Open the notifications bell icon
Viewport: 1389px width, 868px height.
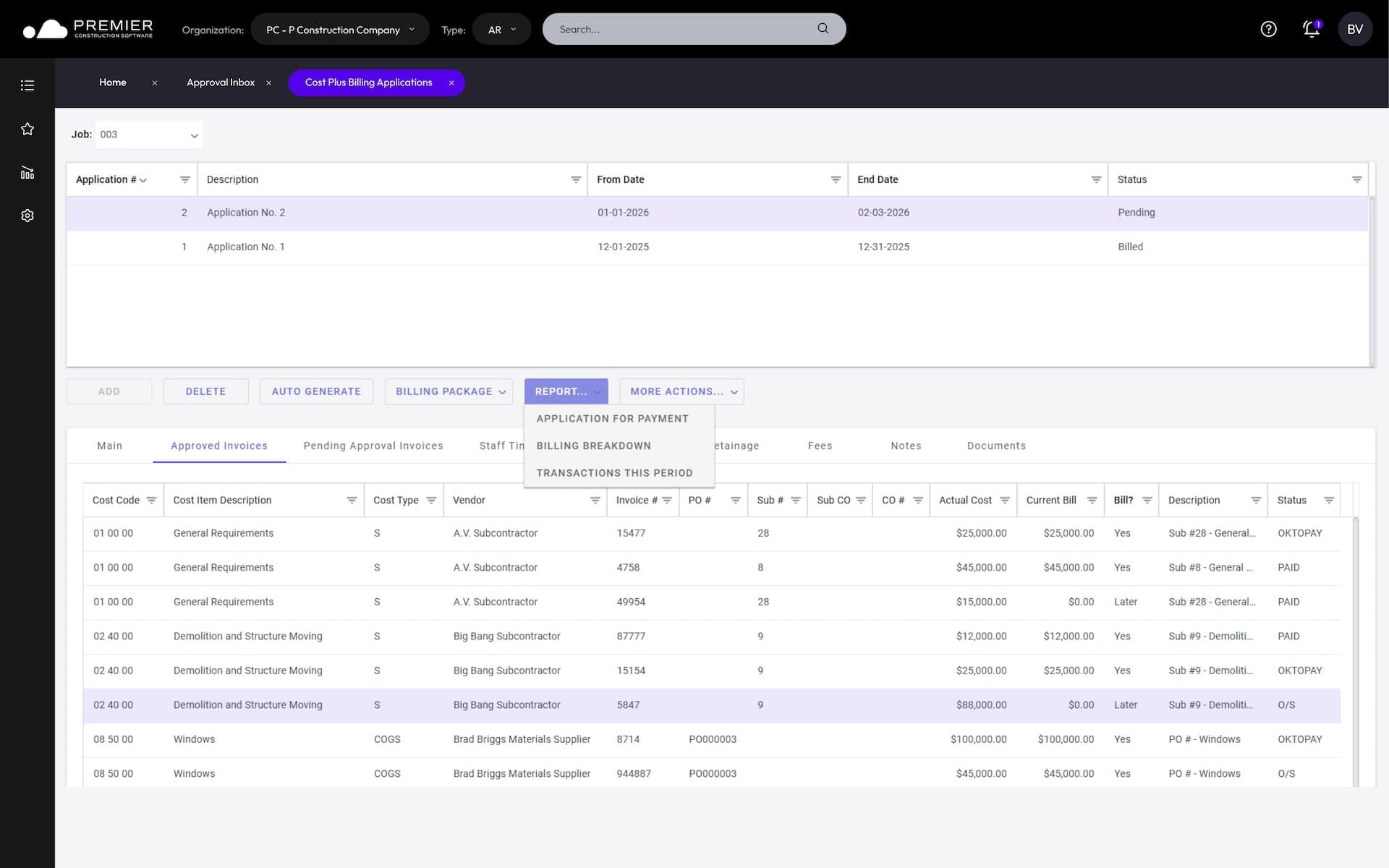[x=1311, y=29]
